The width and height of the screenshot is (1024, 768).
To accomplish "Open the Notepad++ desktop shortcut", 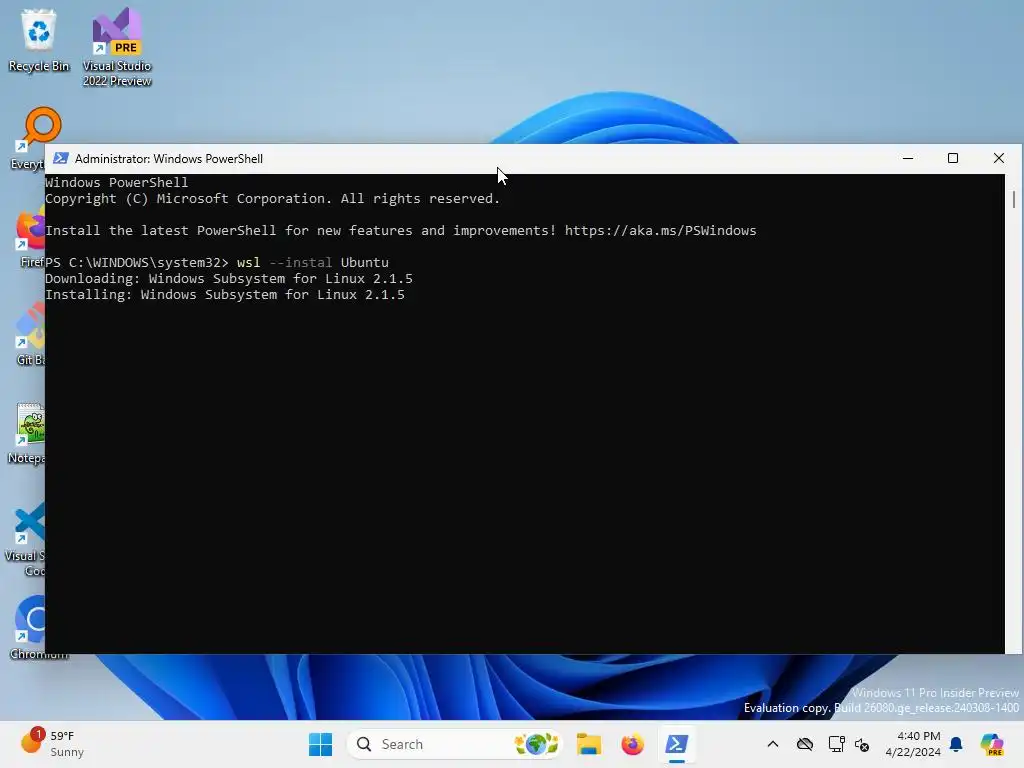I will tap(29, 434).
